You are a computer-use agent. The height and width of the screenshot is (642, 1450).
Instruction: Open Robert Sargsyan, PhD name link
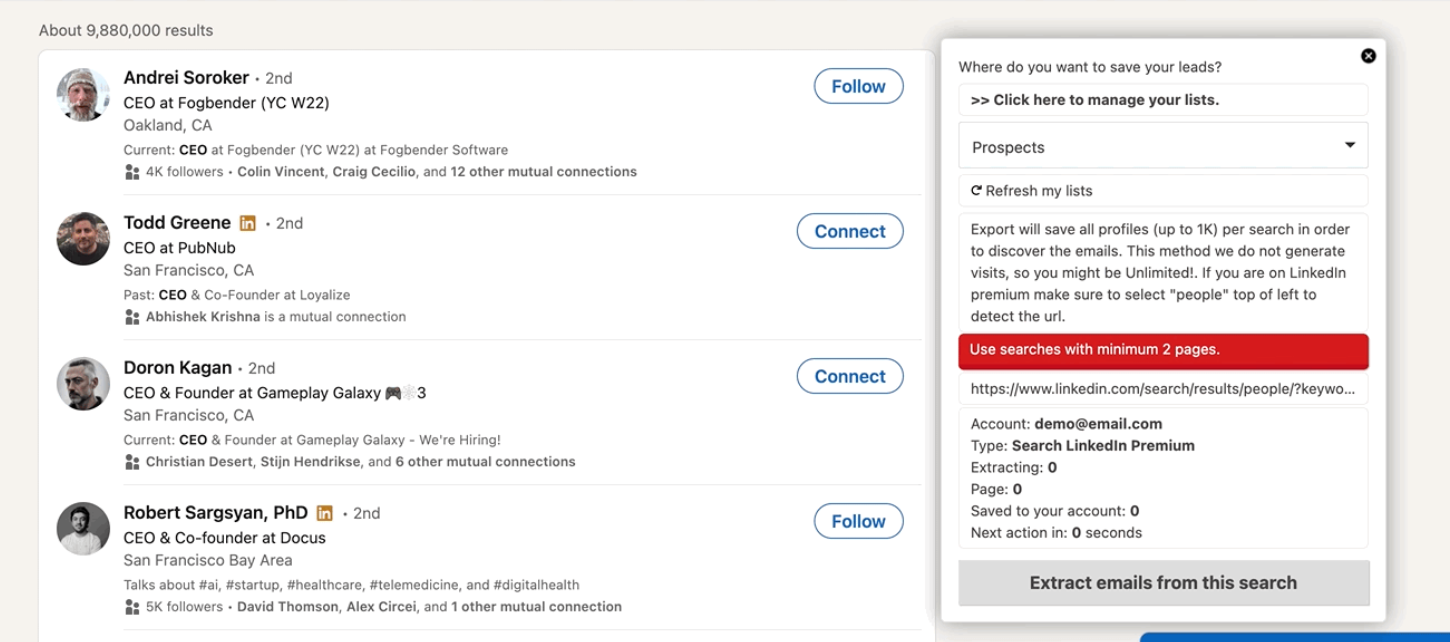click(215, 513)
